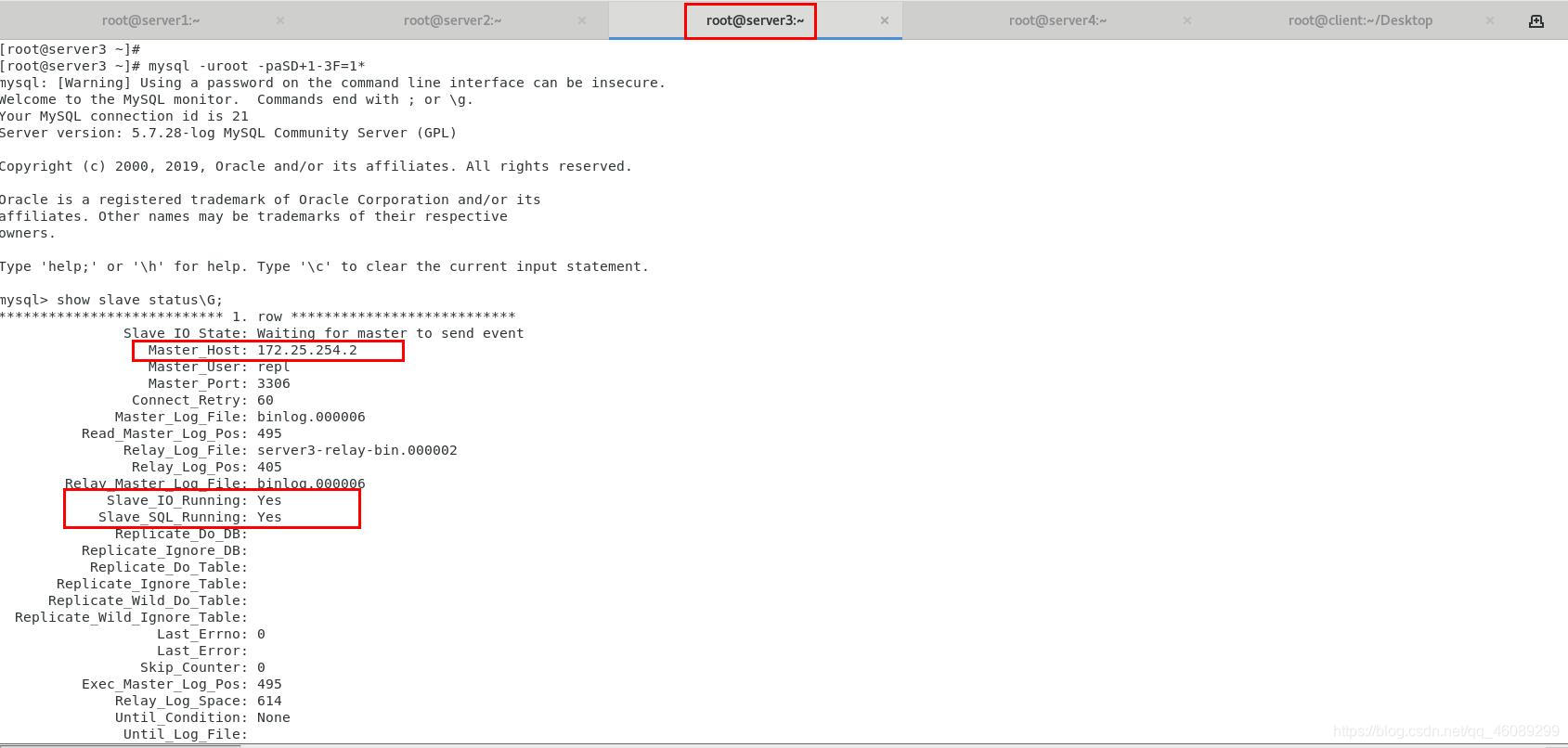This screenshot has width=1568, height=748.
Task: Select the root@server3 tab
Action: point(755,20)
